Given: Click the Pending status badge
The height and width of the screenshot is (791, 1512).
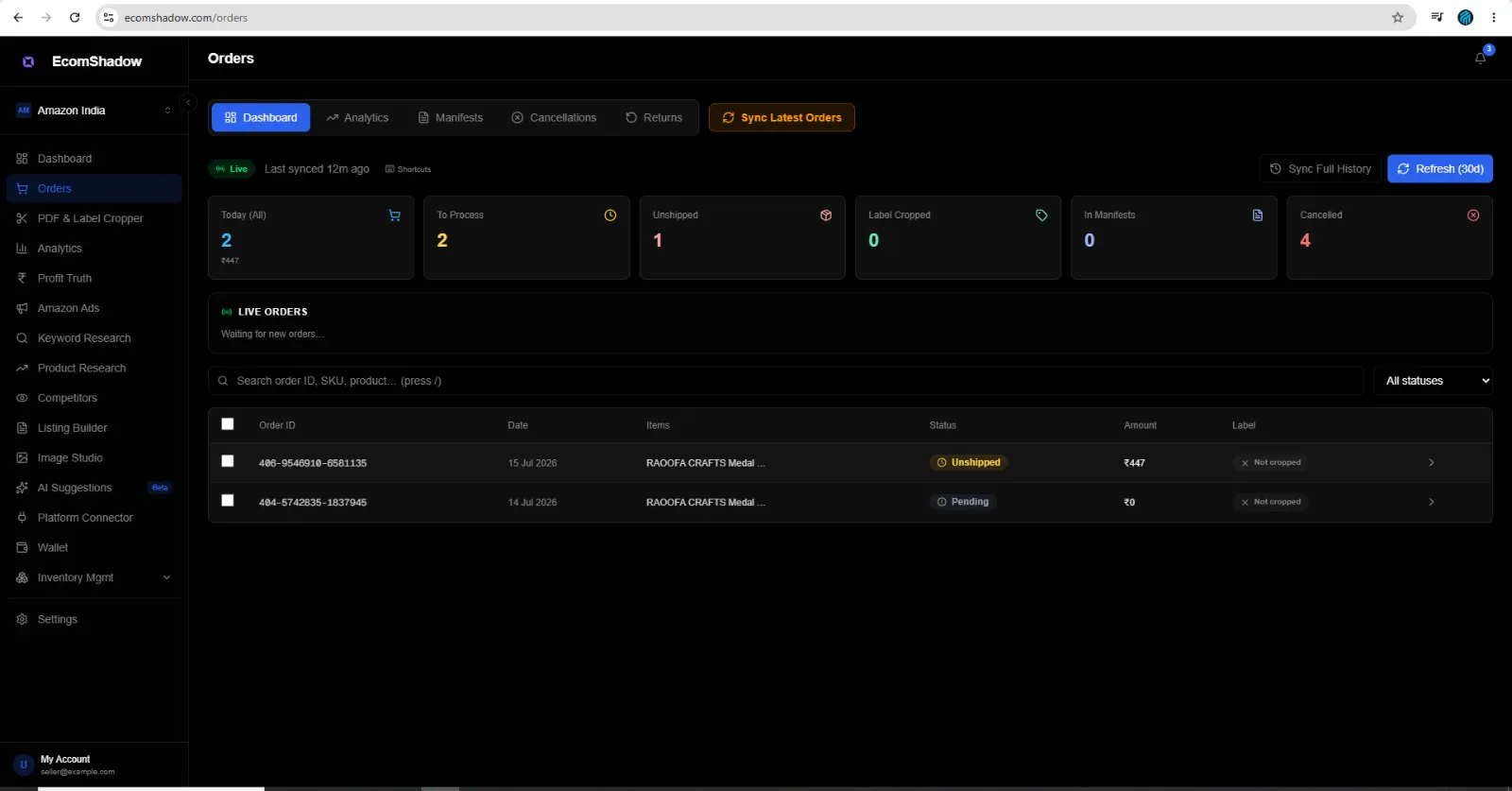Looking at the screenshot, I should [x=963, y=502].
